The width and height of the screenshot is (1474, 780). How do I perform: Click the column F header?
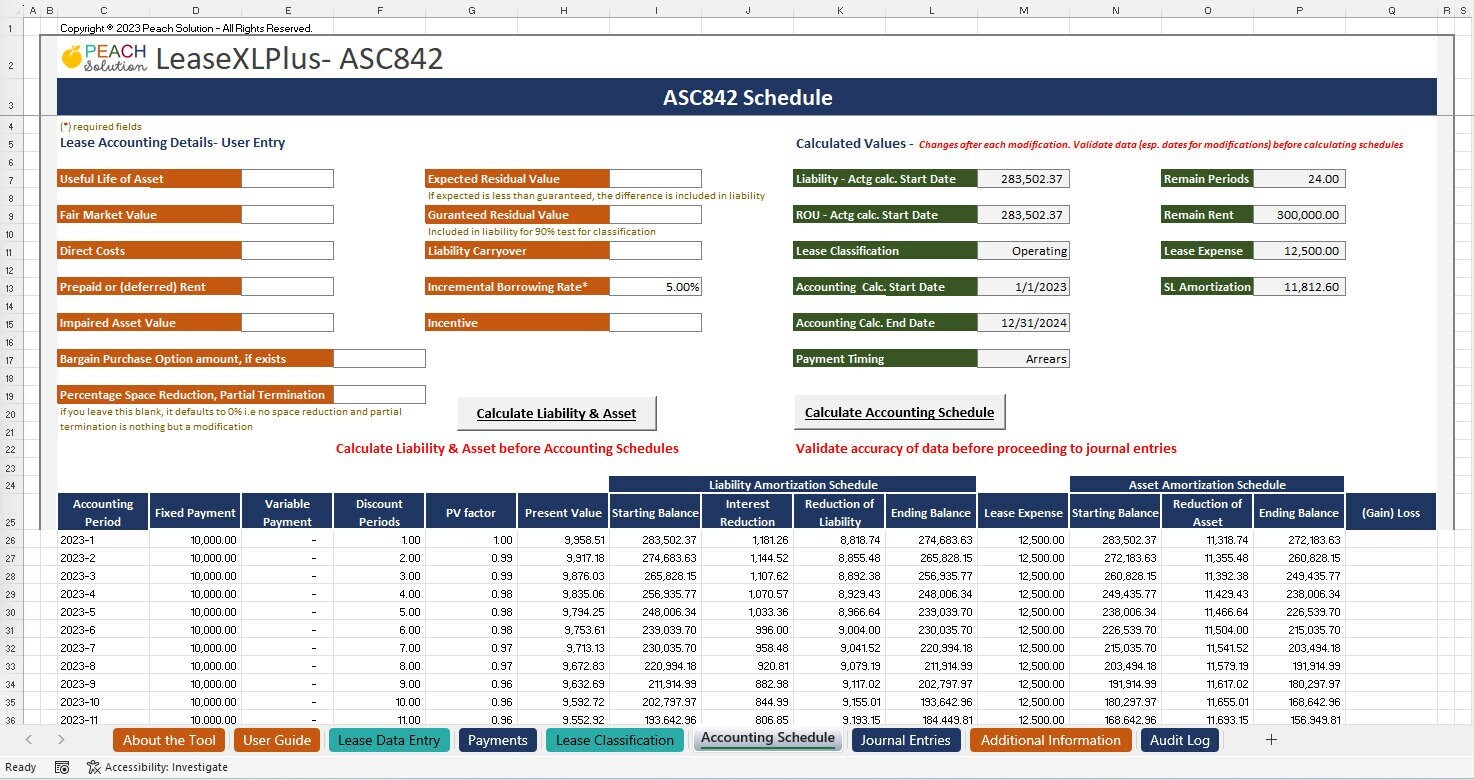pyautogui.click(x=379, y=10)
